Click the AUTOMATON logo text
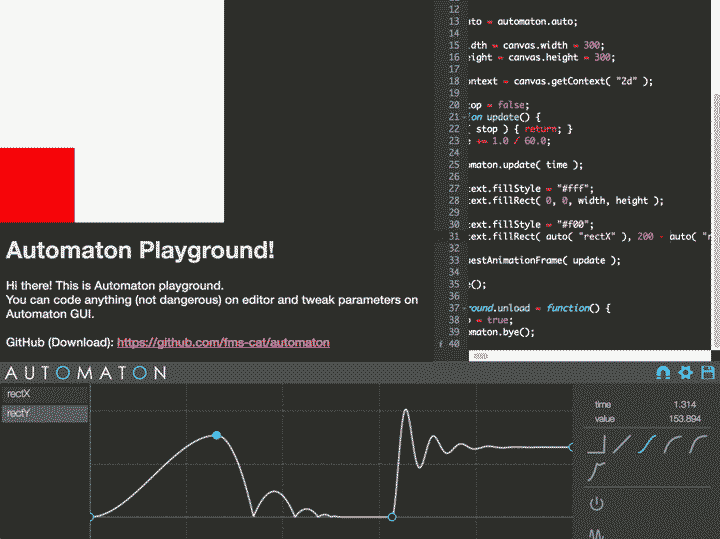720x539 pixels. (x=86, y=373)
